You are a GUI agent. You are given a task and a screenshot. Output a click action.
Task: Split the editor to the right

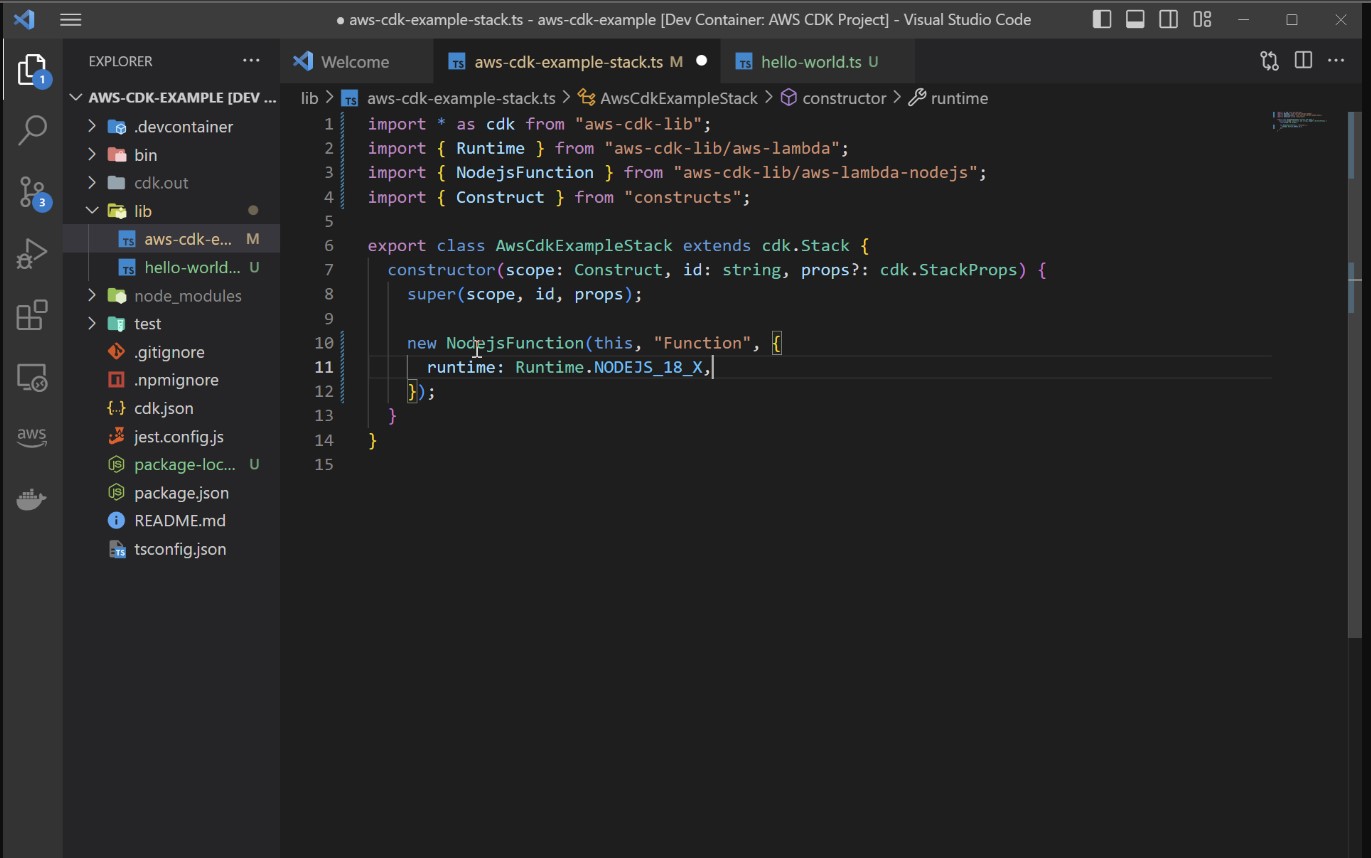(x=1303, y=61)
